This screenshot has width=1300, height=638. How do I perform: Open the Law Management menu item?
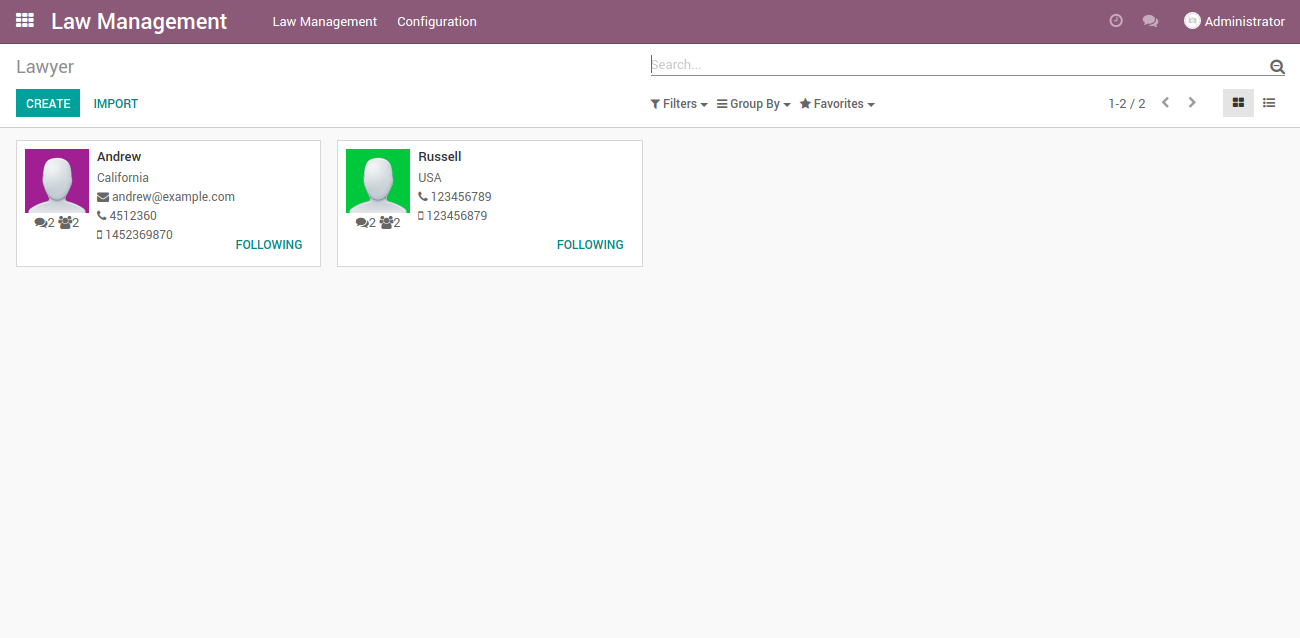(325, 21)
